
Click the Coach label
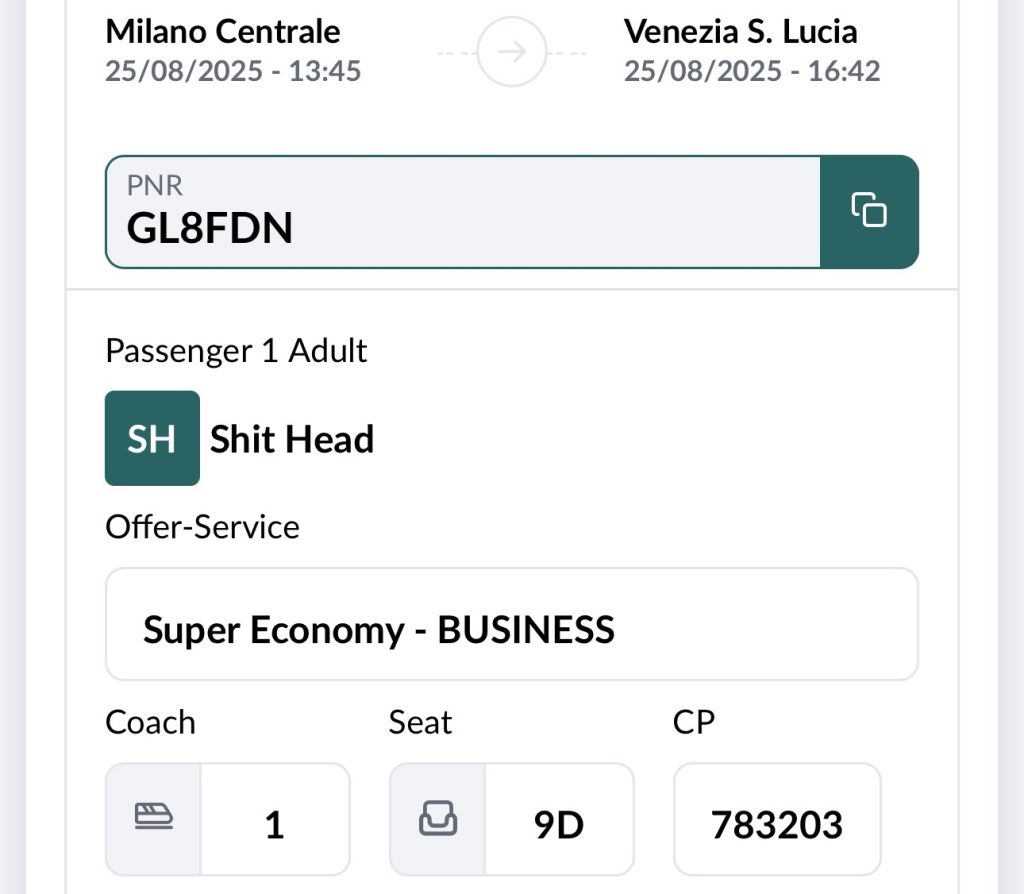click(150, 723)
